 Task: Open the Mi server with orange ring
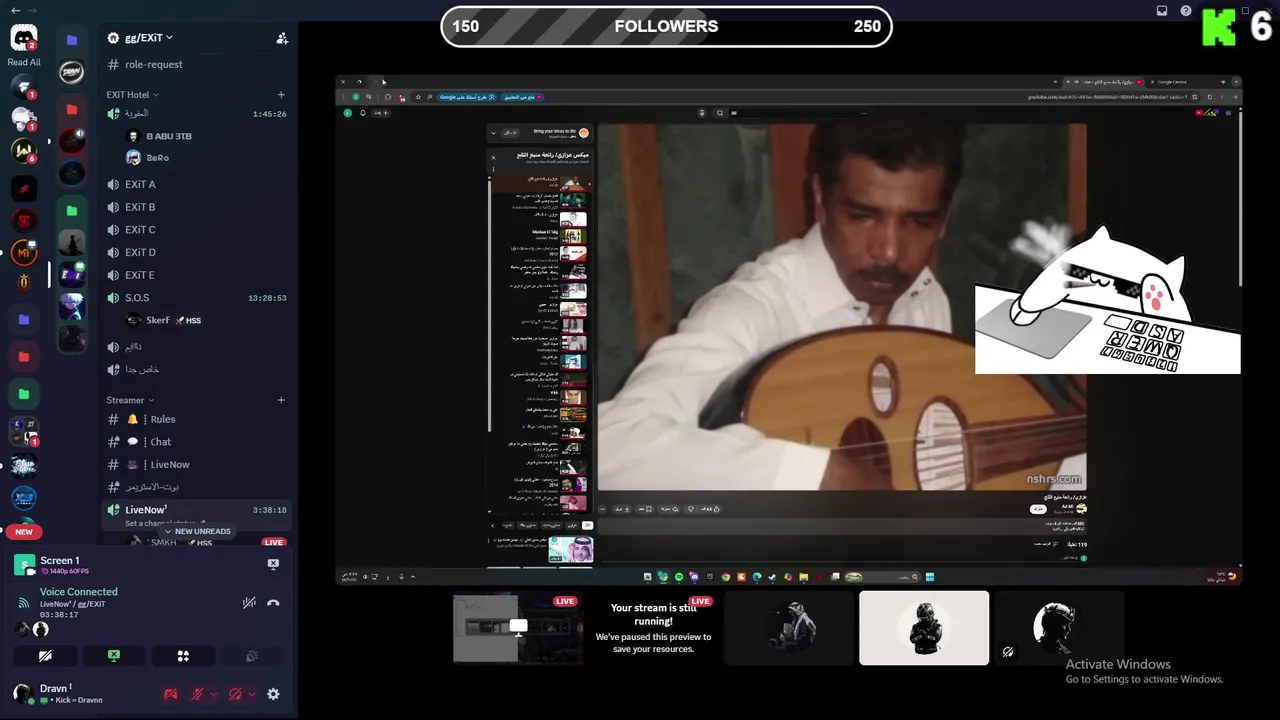click(24, 253)
